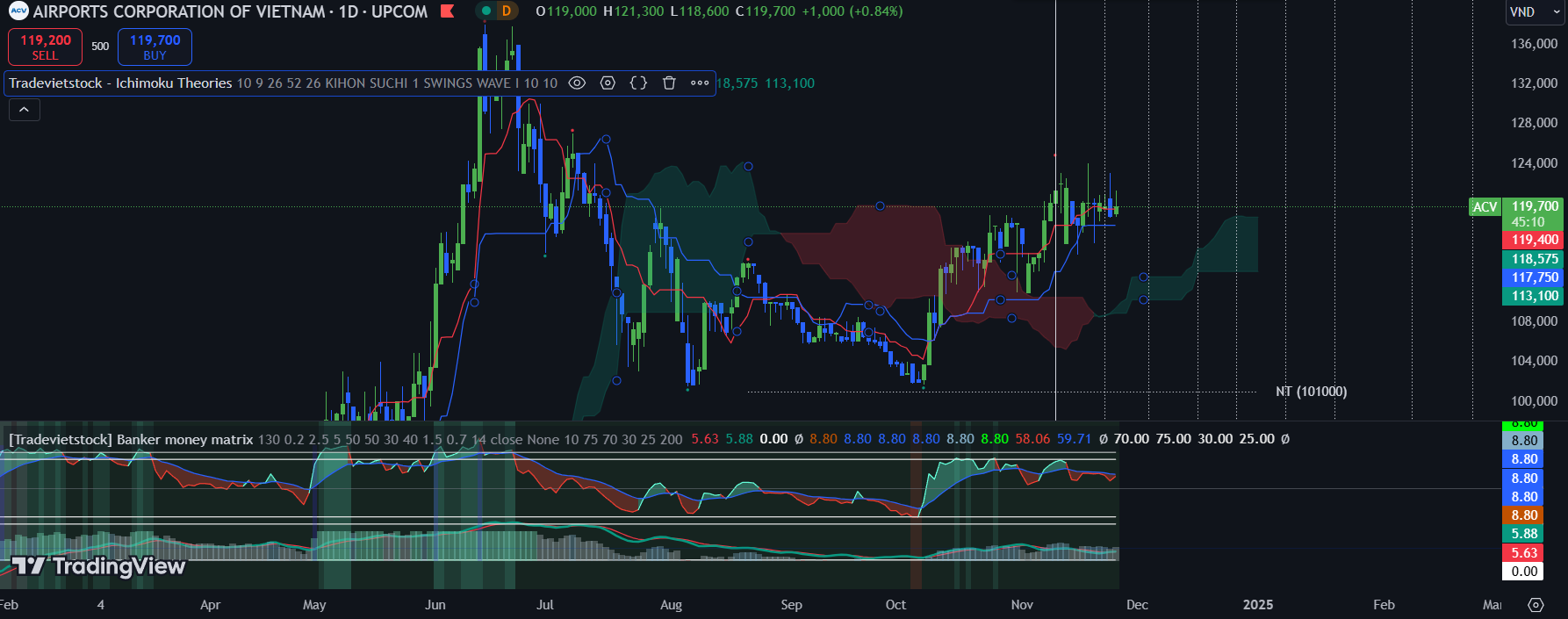Hide the Ichimoku Theories indicator with eye icon
This screenshot has width=1568, height=619.
[577, 83]
